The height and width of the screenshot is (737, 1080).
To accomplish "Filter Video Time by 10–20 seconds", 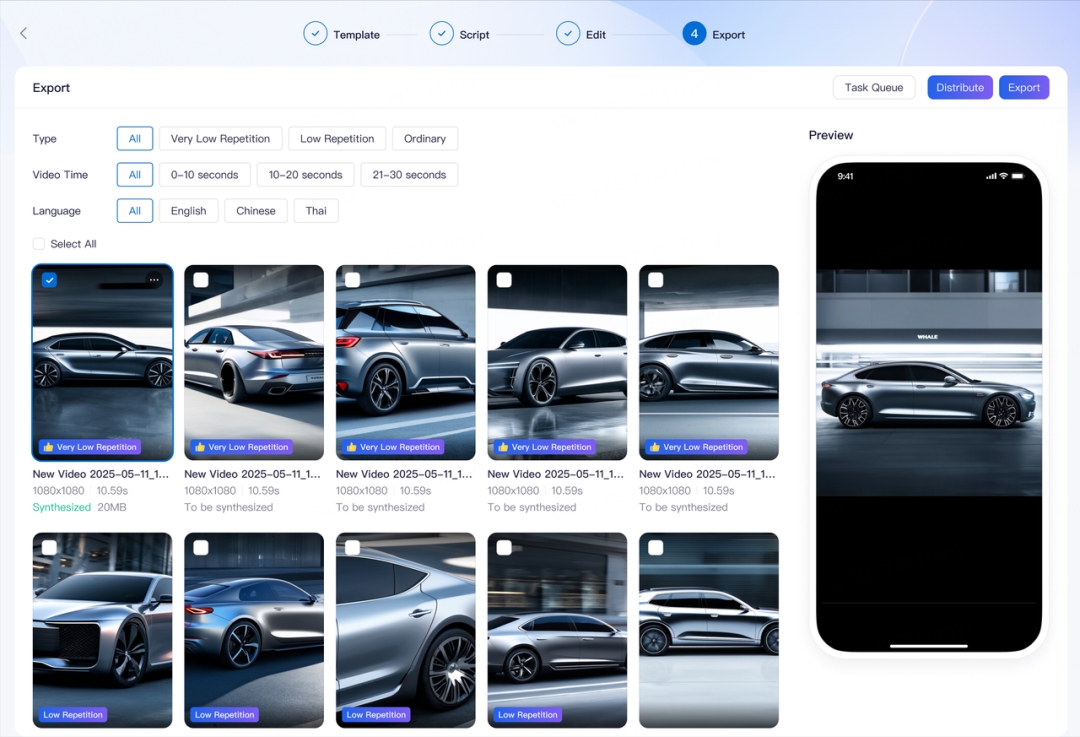I will click(x=306, y=175).
